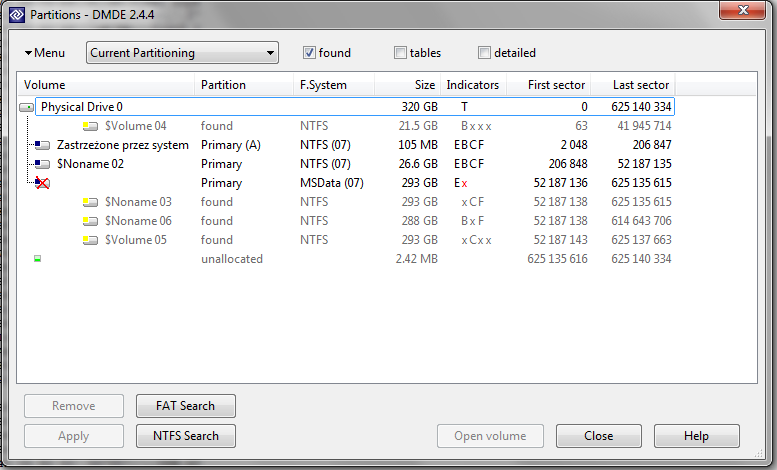Open Help with the Help button

pyautogui.click(x=697, y=436)
